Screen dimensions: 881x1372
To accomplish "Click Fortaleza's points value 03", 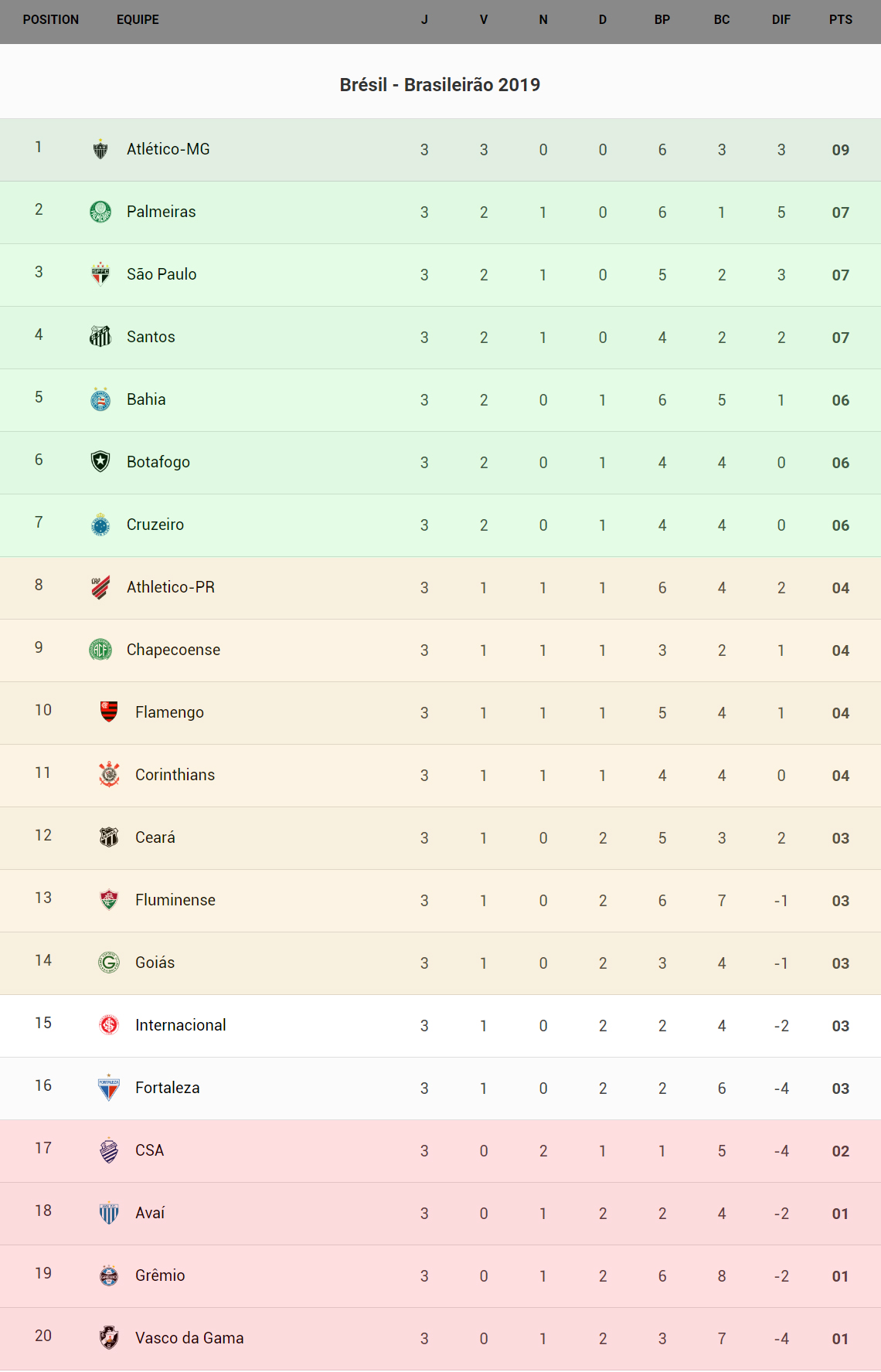I will 841,1088.
